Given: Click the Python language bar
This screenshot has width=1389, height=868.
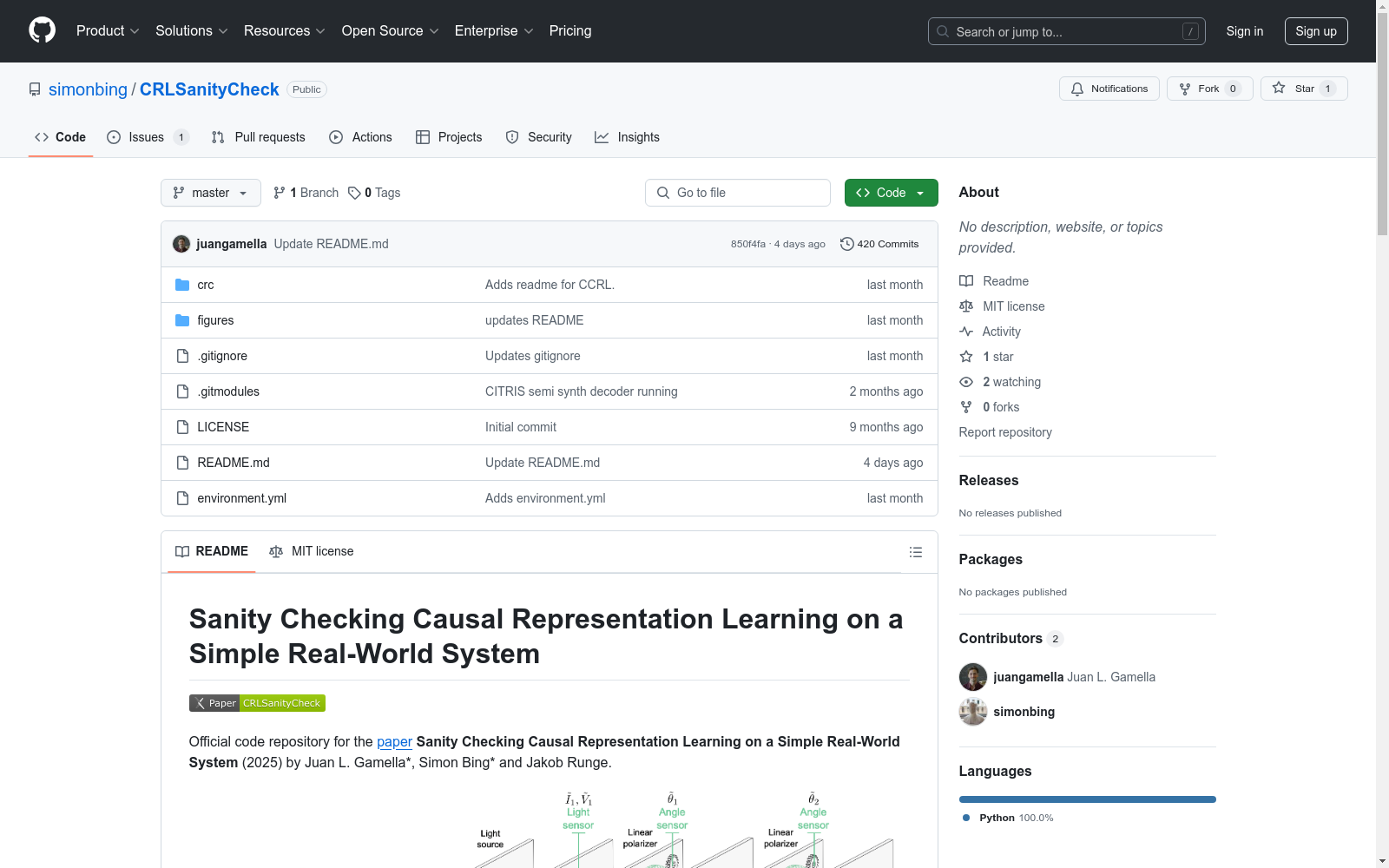Looking at the screenshot, I should click(1087, 799).
